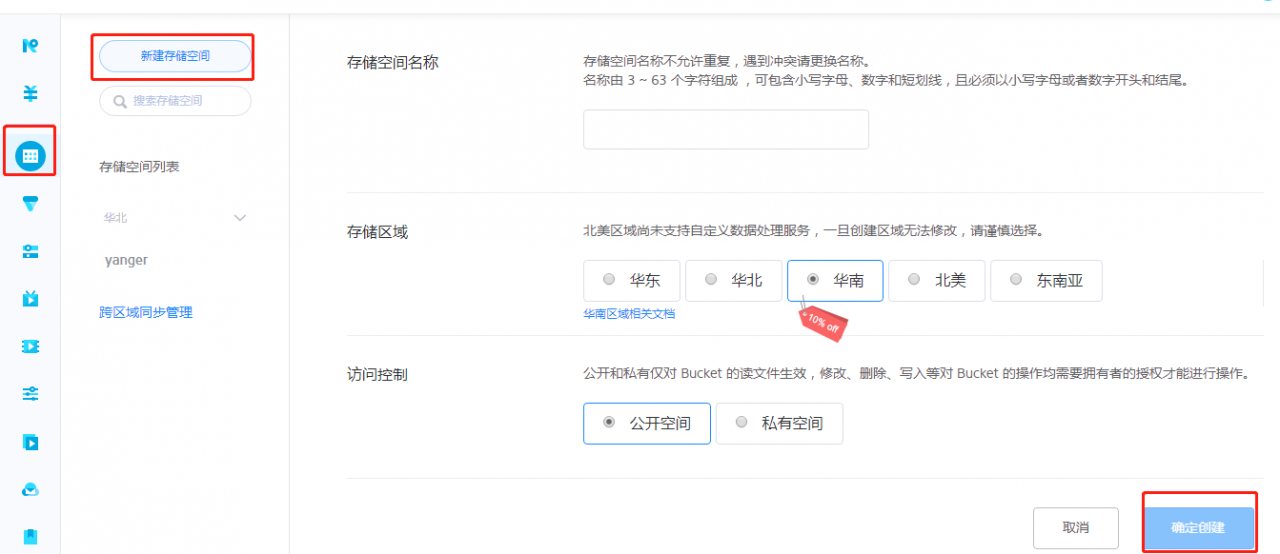Viewport: 1280px width, 554px height.
Task: Open the yanger bucket in list
Action: [126, 260]
